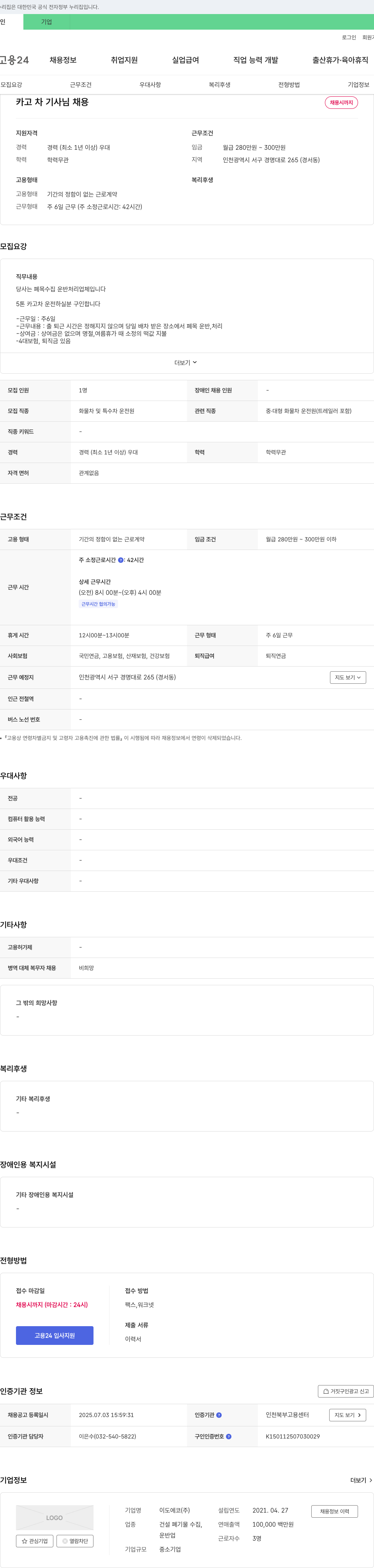This screenshot has height=1568, width=374.
Task: Jump to 기업정보 section tab
Action: click(358, 85)
